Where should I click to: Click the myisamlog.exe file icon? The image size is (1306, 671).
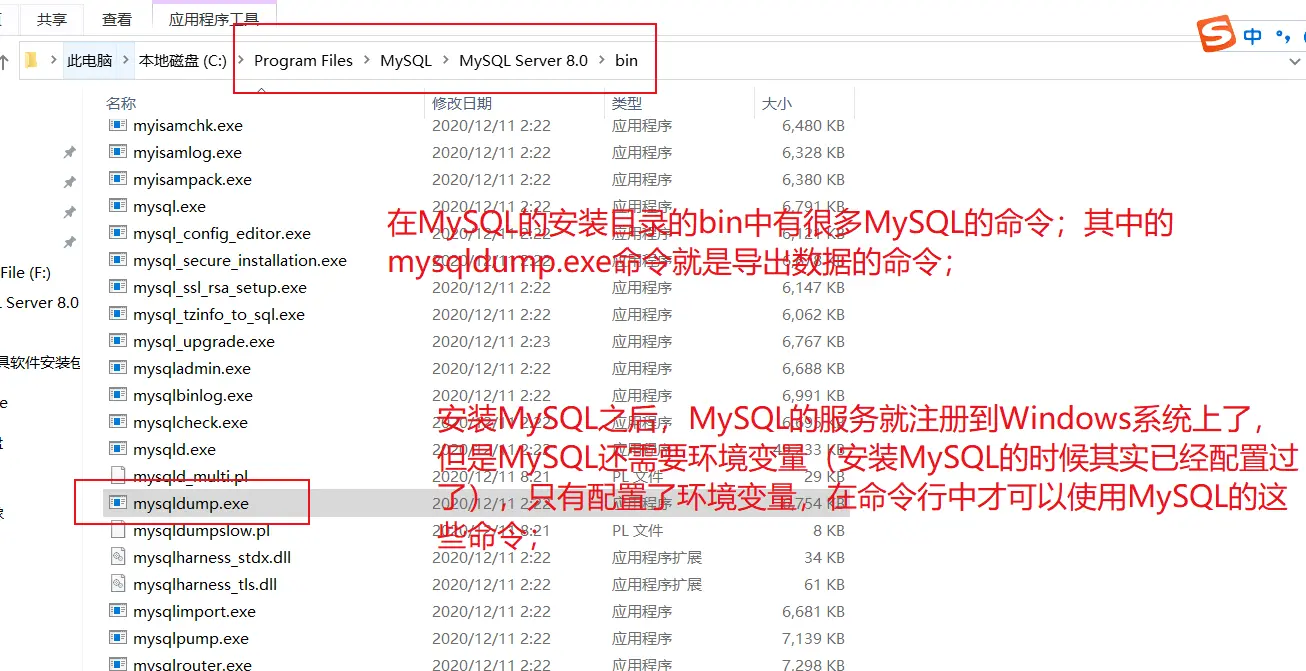pos(117,153)
